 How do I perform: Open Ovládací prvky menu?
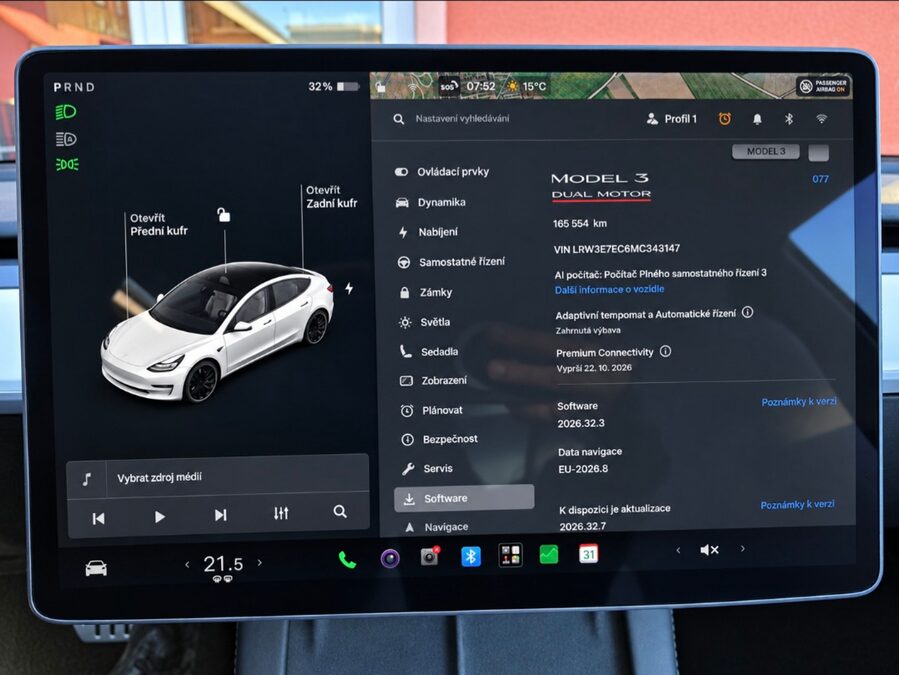442,172
